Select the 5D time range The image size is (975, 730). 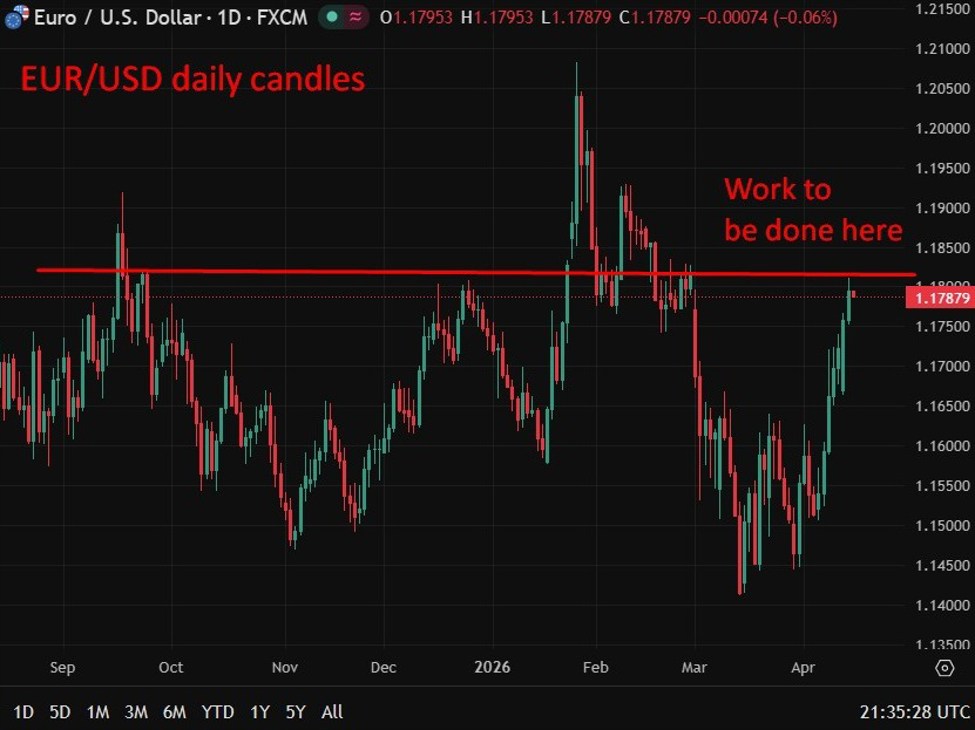tap(60, 712)
